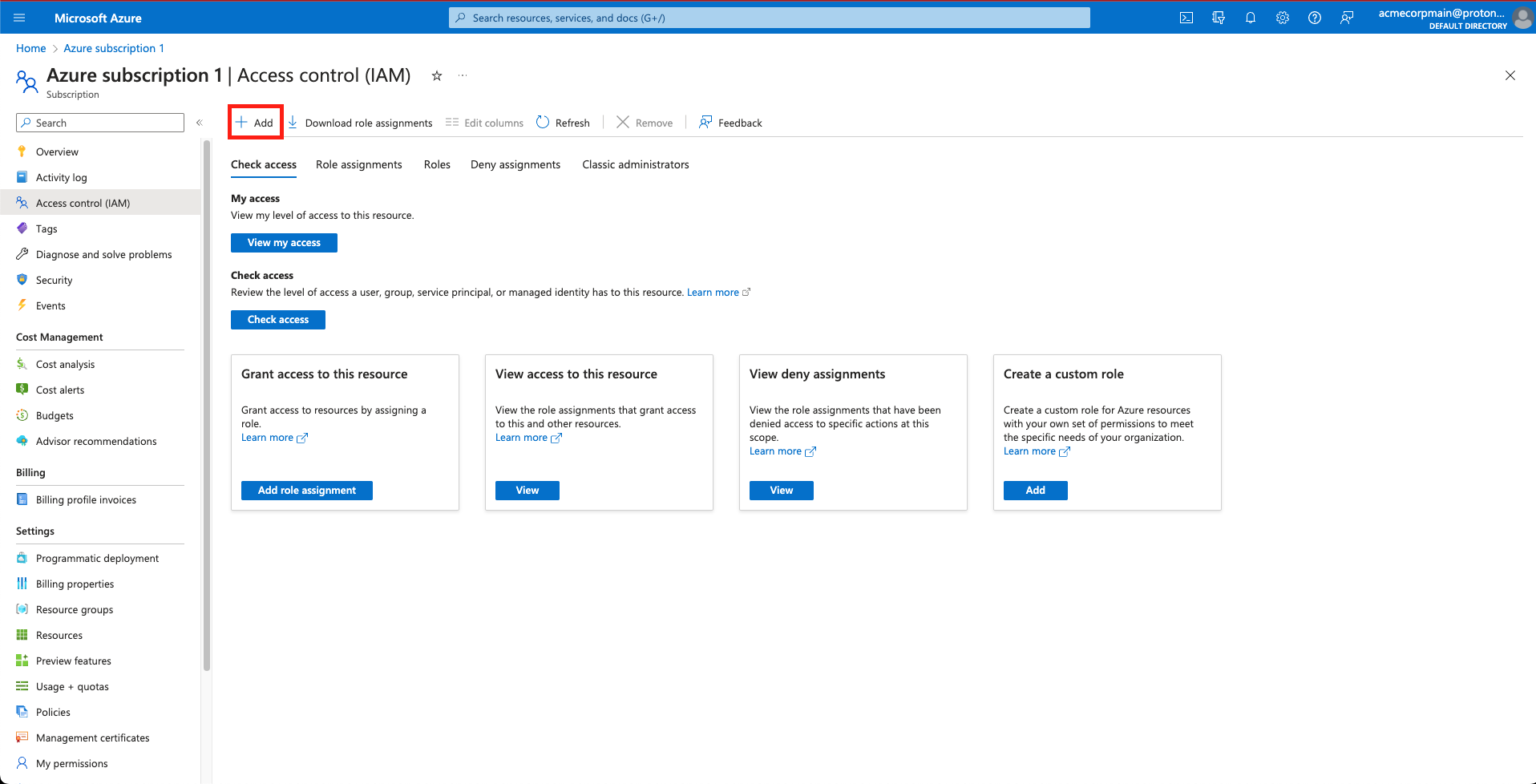Open Preview features

(x=100, y=661)
